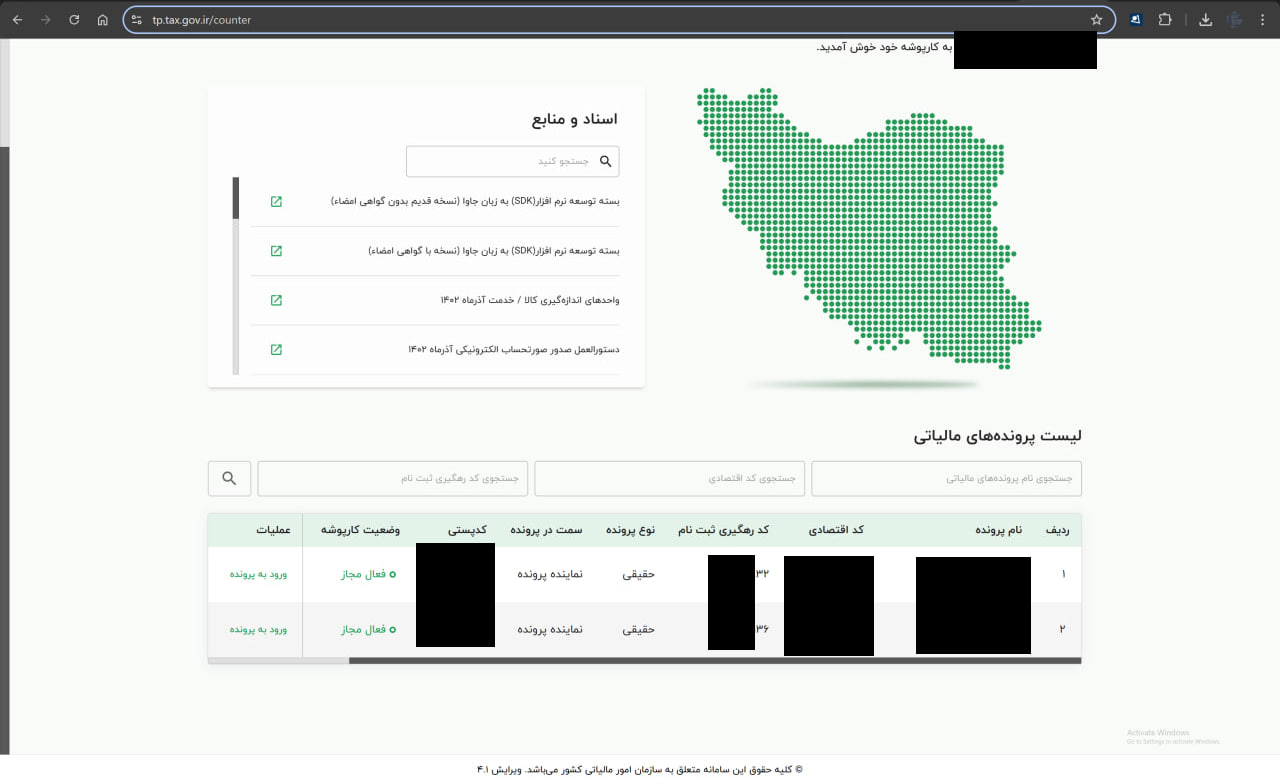Click the ردیف column header
The image size is (1280, 784).
[x=1057, y=530]
